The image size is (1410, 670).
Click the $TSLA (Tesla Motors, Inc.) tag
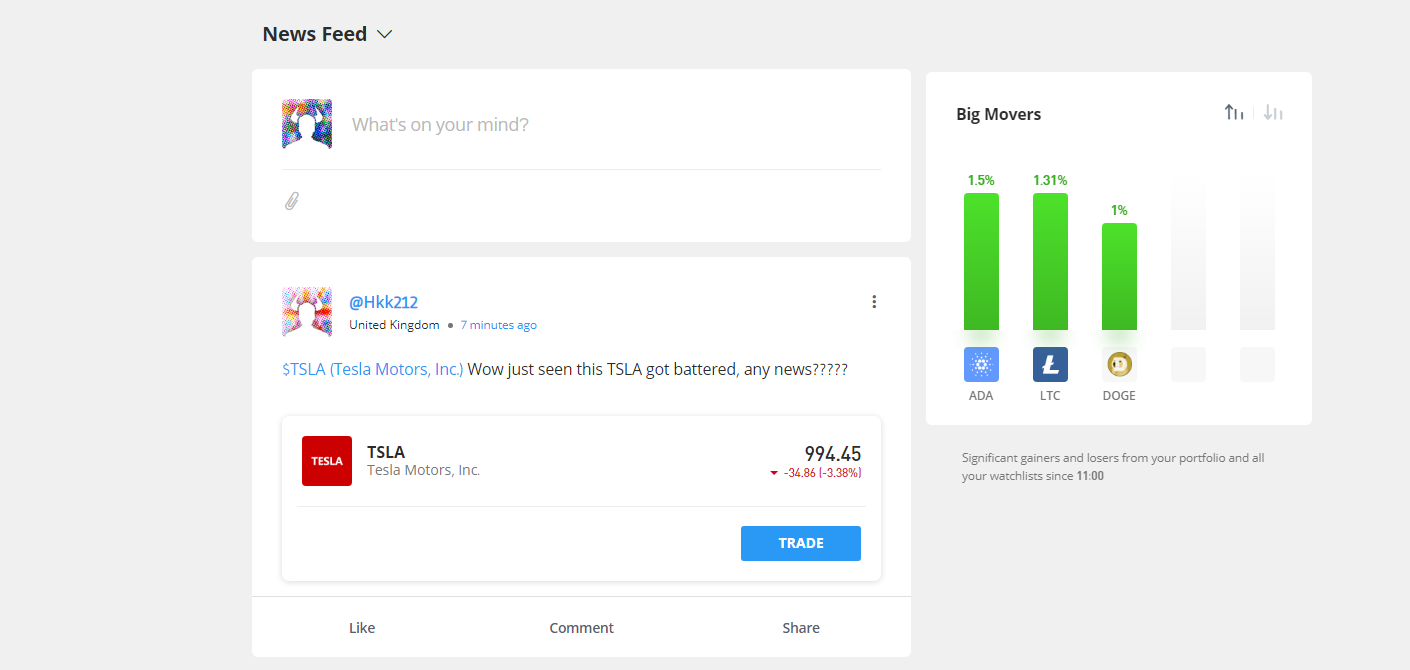pyautogui.click(x=372, y=369)
